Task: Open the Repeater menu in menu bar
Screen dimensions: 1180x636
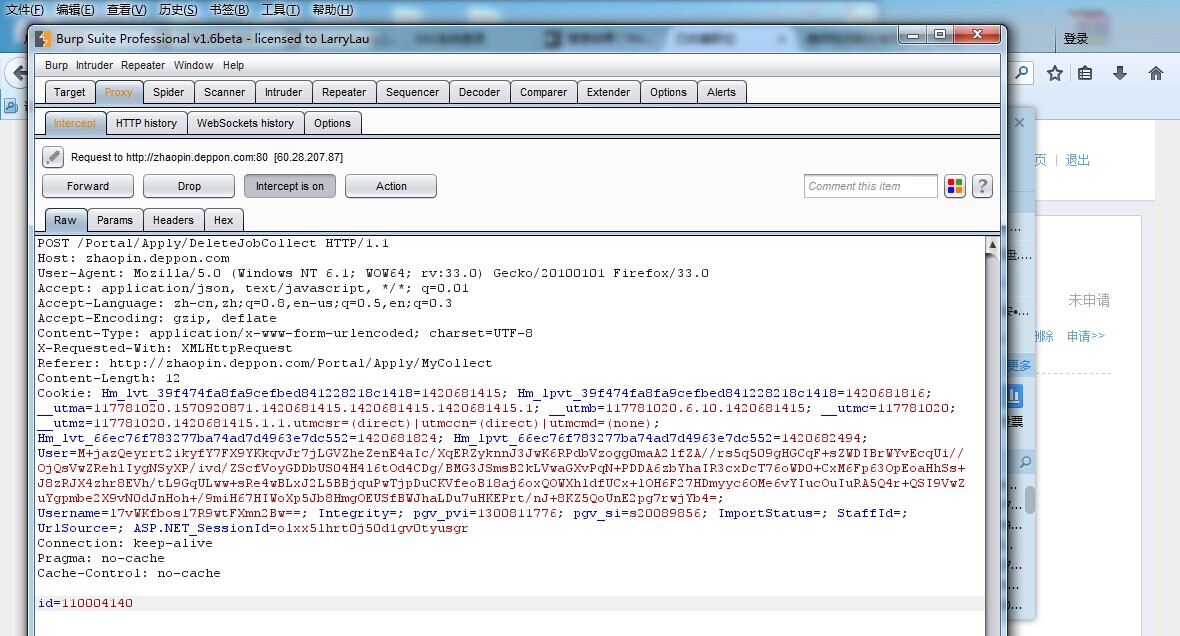Action: (x=143, y=65)
